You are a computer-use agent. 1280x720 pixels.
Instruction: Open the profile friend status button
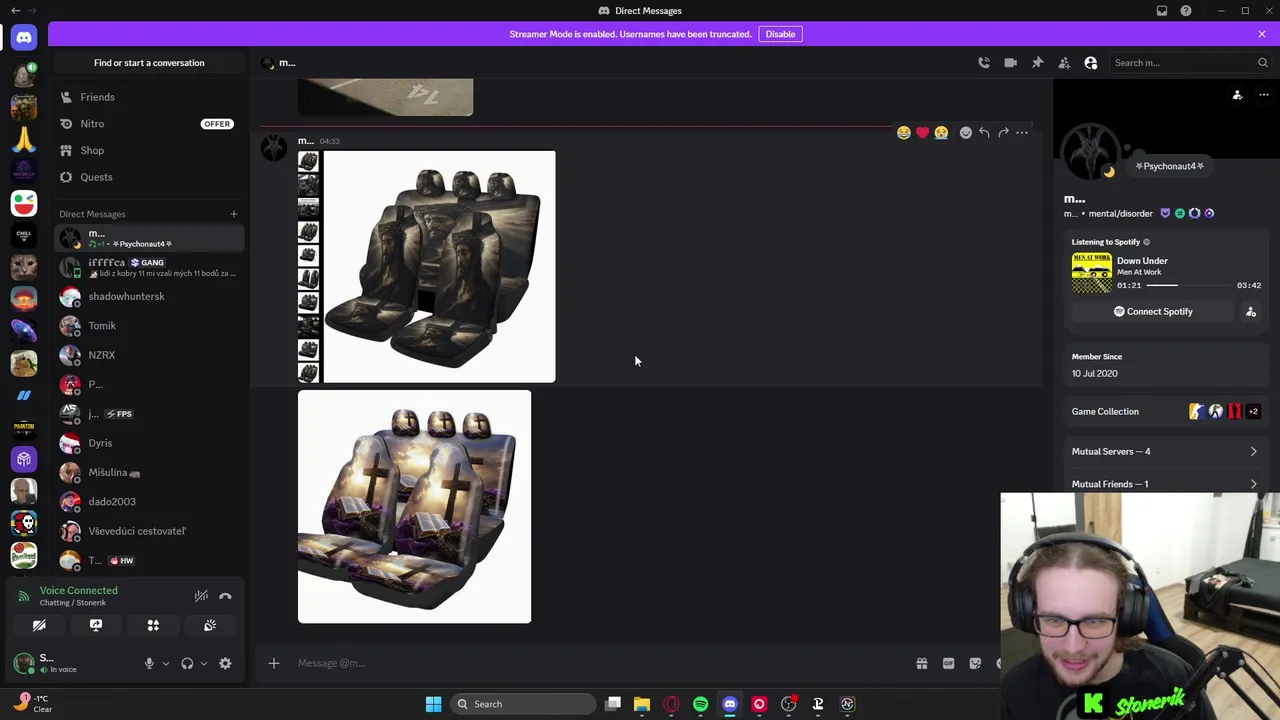coord(1237,95)
